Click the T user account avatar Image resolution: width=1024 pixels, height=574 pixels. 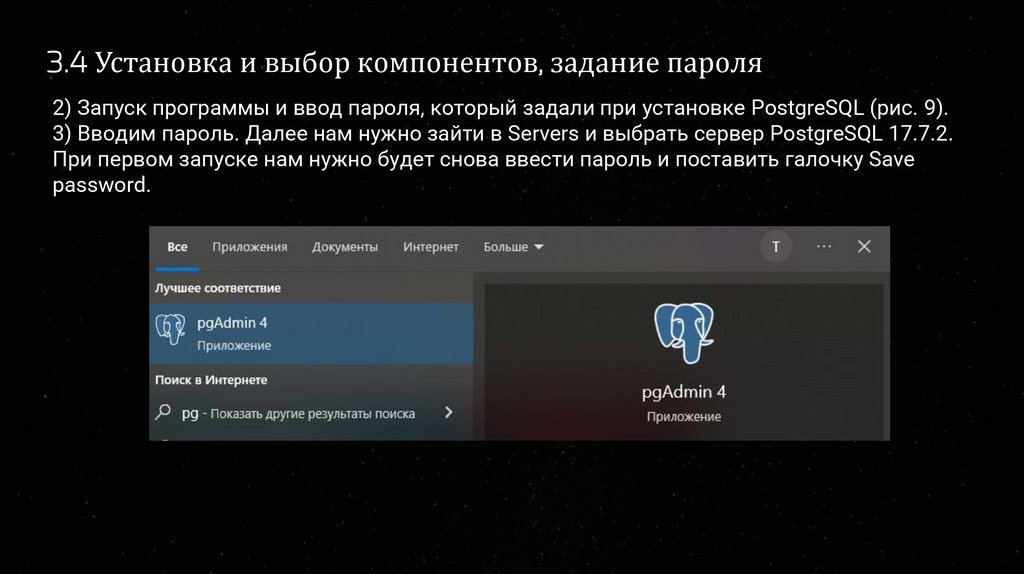point(776,247)
